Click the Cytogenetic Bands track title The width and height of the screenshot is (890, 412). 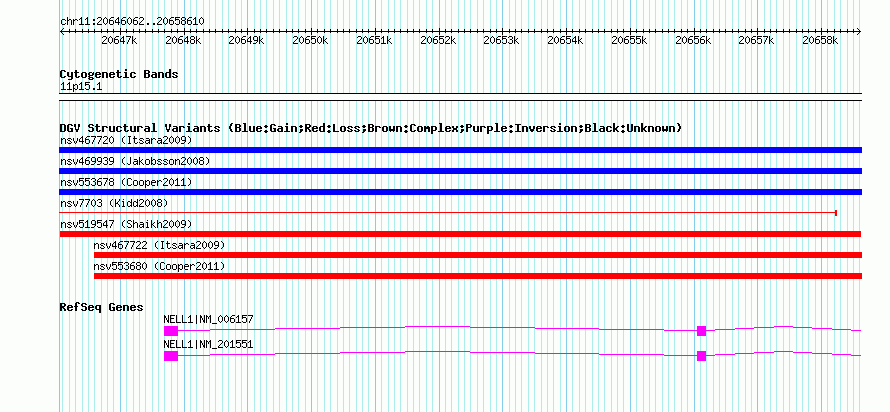pos(119,74)
